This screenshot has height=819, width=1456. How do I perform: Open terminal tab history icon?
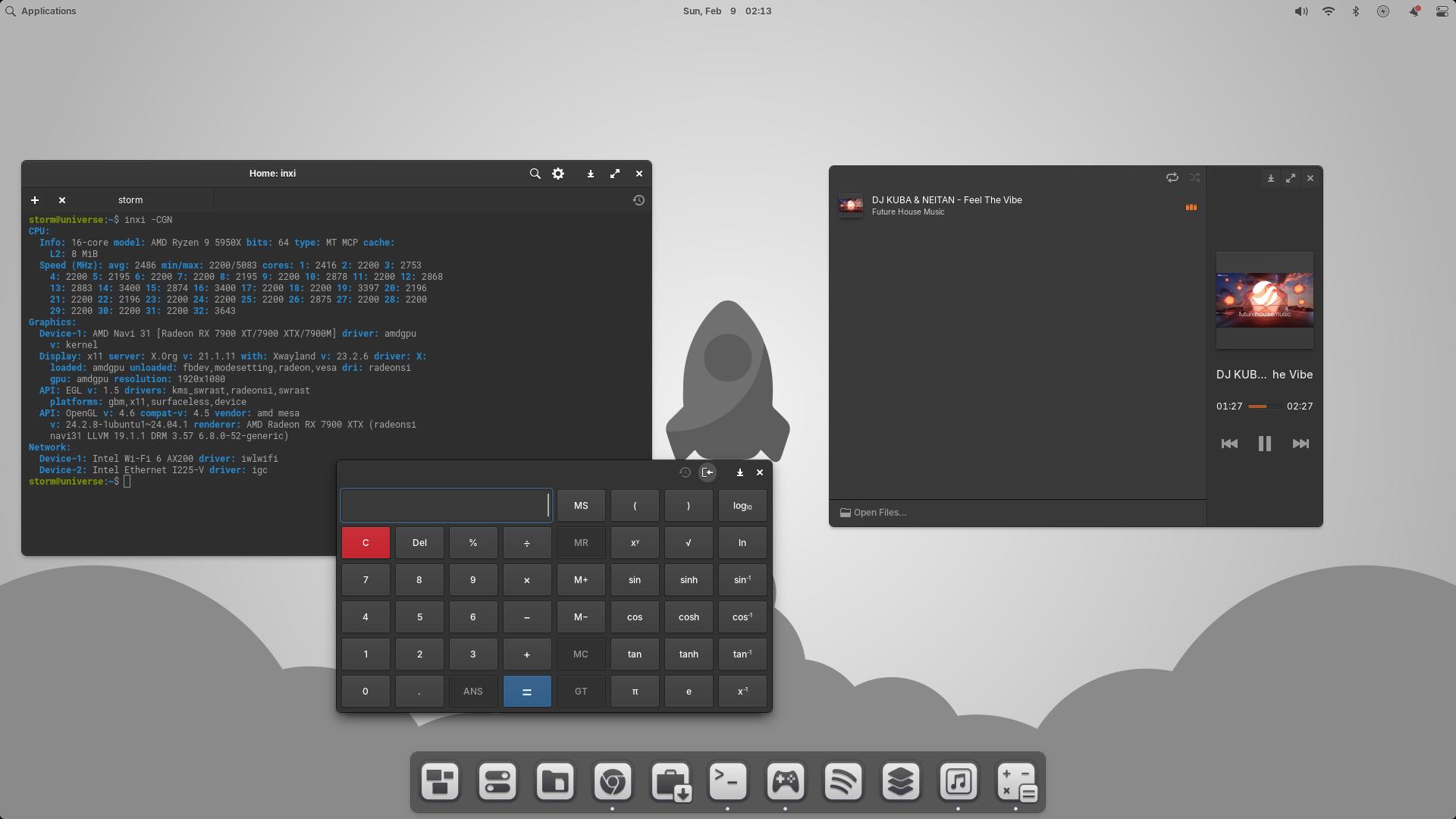click(639, 200)
